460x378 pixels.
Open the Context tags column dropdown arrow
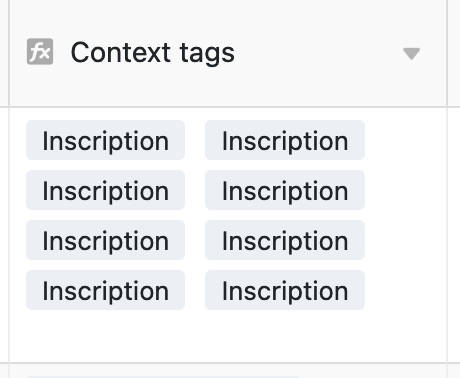(411, 54)
